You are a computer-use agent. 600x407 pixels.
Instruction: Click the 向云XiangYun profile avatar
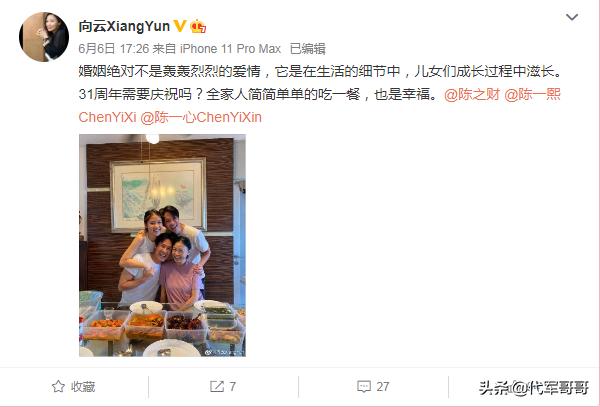click(44, 37)
